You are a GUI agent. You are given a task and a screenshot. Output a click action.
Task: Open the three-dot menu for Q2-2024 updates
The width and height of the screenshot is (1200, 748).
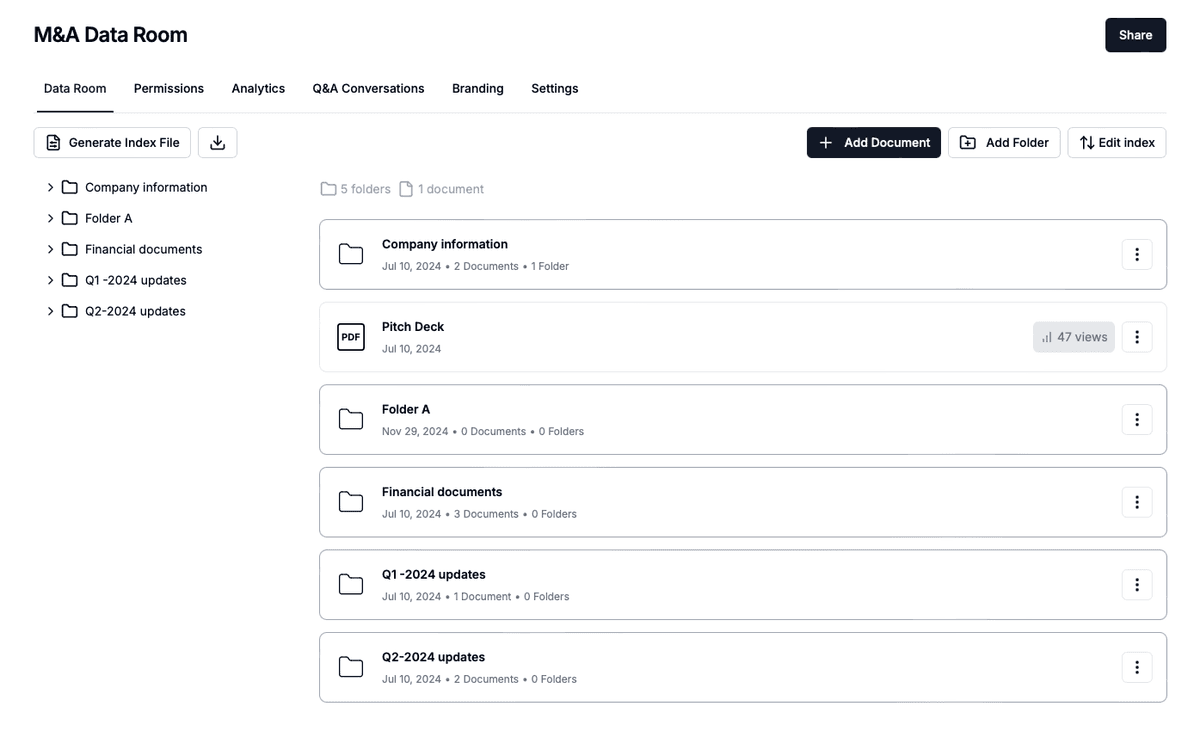[x=1136, y=667]
